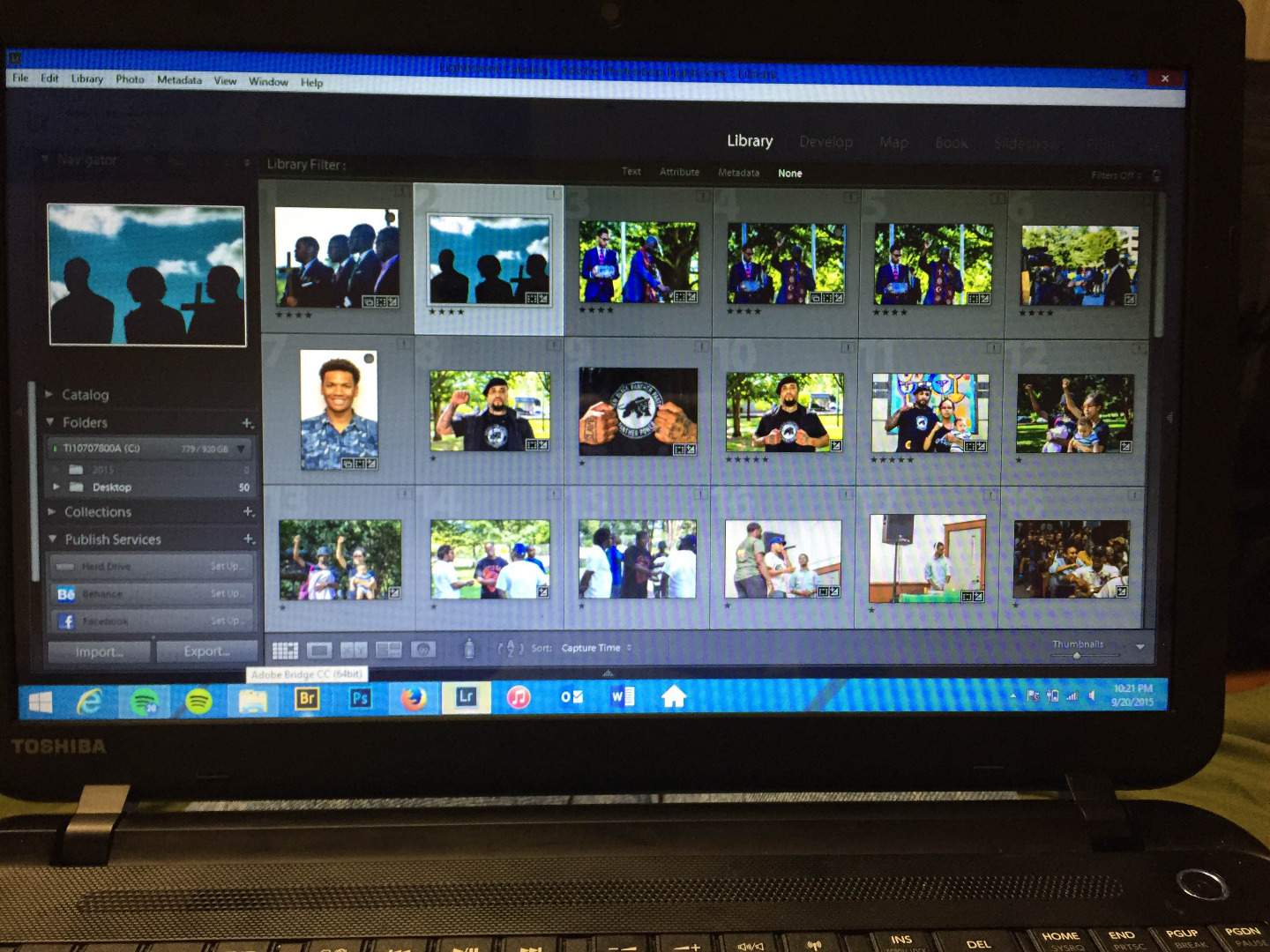The height and width of the screenshot is (952, 1270).
Task: Click the volume speaker tray icon
Action: pos(1093,695)
